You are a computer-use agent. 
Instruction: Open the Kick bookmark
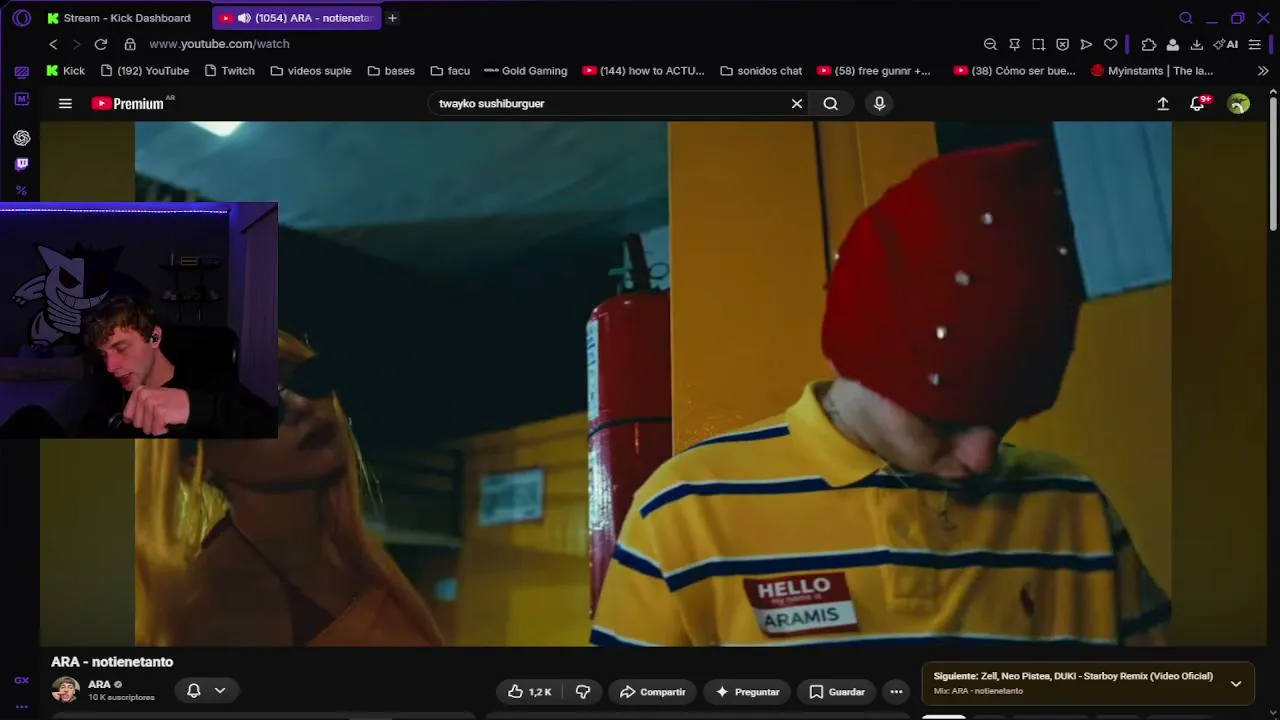65,71
